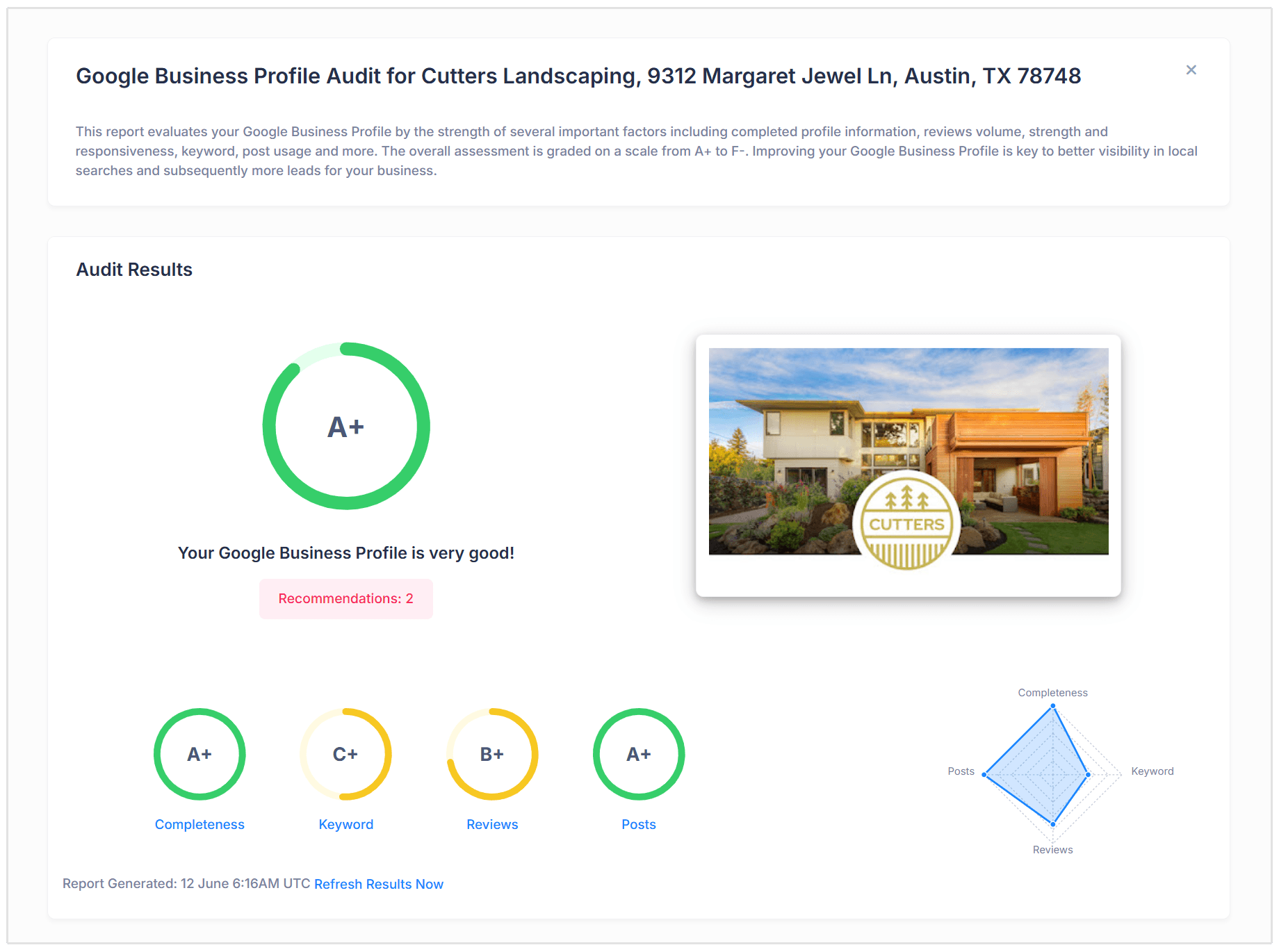1279x952 pixels.
Task: Open the Completeness category link
Action: (x=199, y=824)
